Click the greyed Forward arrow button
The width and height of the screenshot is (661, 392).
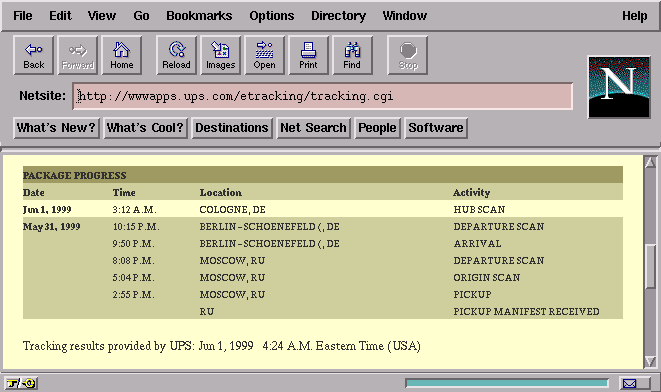[78, 55]
